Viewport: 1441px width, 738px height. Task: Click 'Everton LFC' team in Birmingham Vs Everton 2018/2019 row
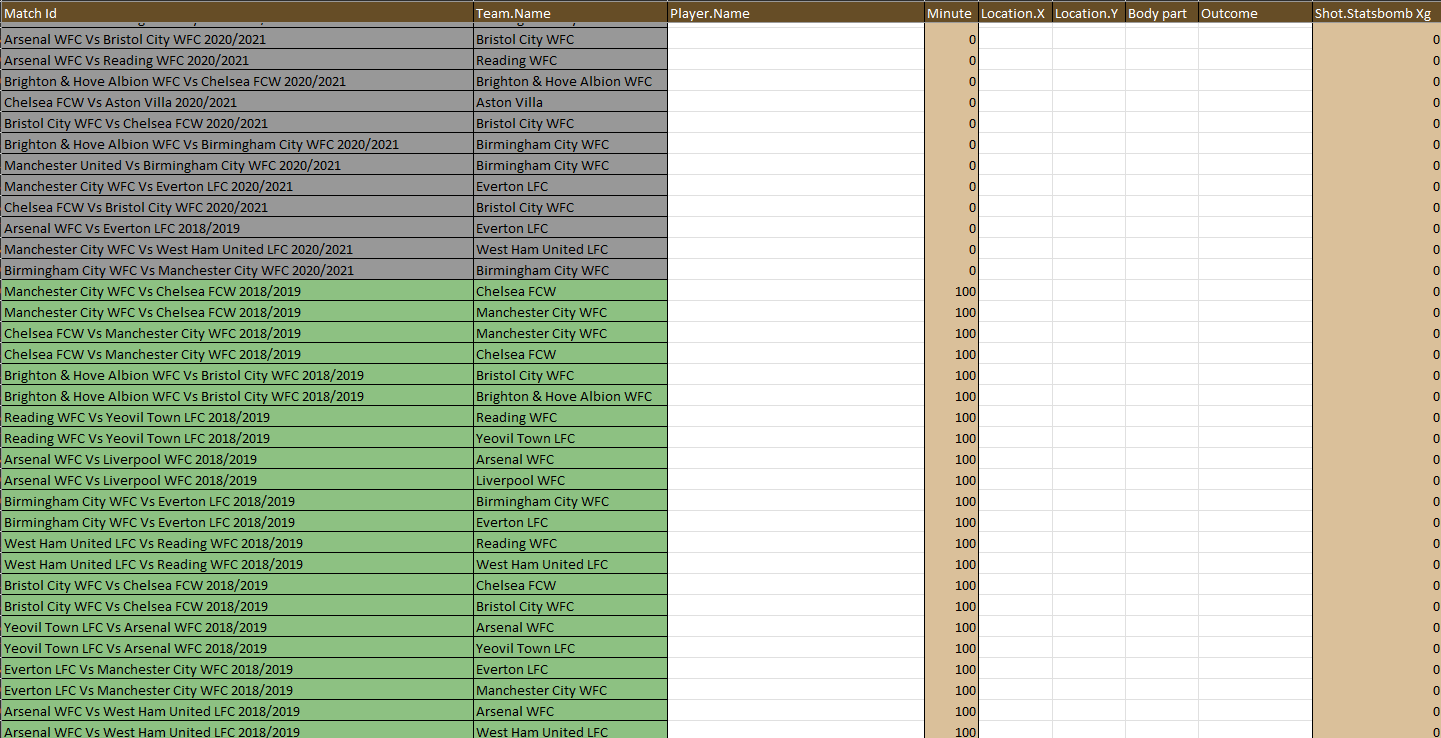point(570,522)
